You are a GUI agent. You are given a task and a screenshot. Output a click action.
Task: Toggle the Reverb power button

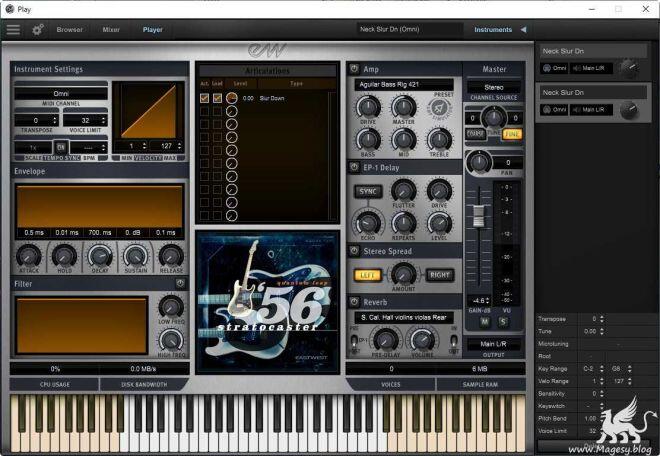click(x=354, y=302)
